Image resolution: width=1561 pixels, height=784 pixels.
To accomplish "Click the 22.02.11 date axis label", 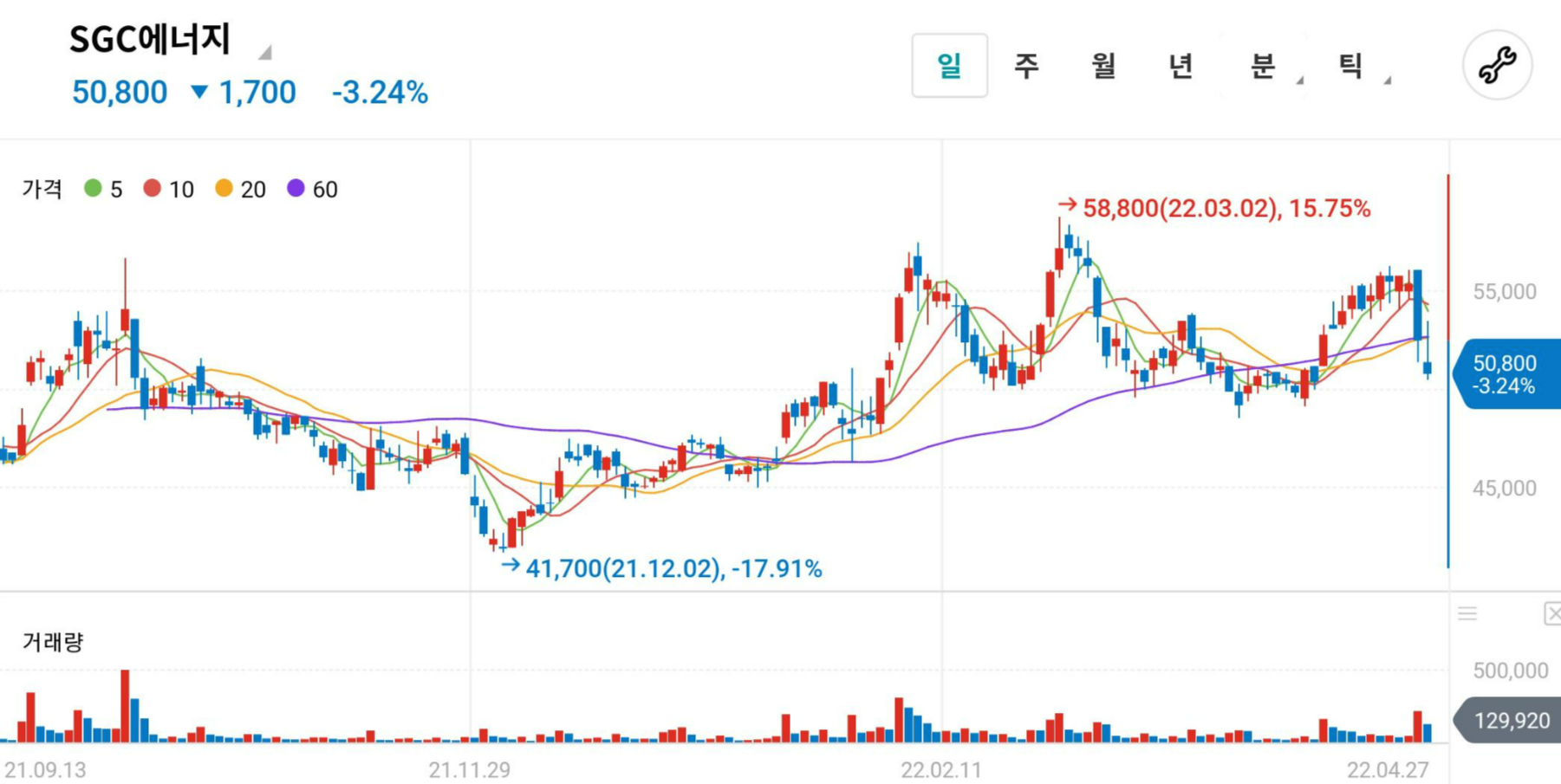I will point(941,769).
